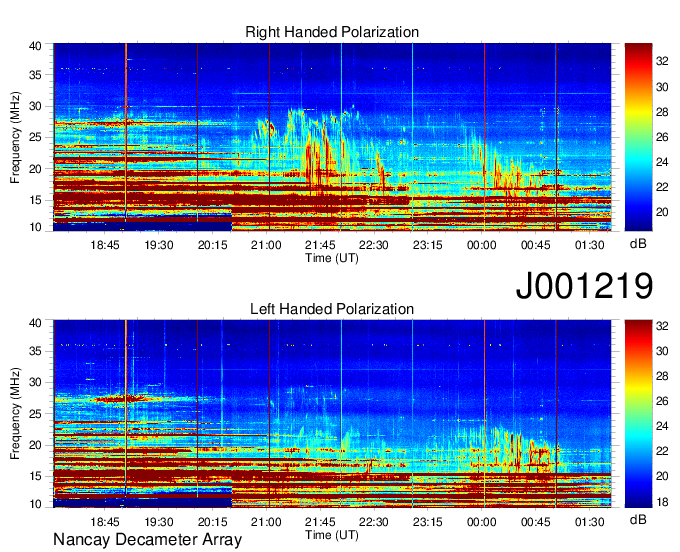Click the '22:30' tick label of the bottom plot

(374, 522)
